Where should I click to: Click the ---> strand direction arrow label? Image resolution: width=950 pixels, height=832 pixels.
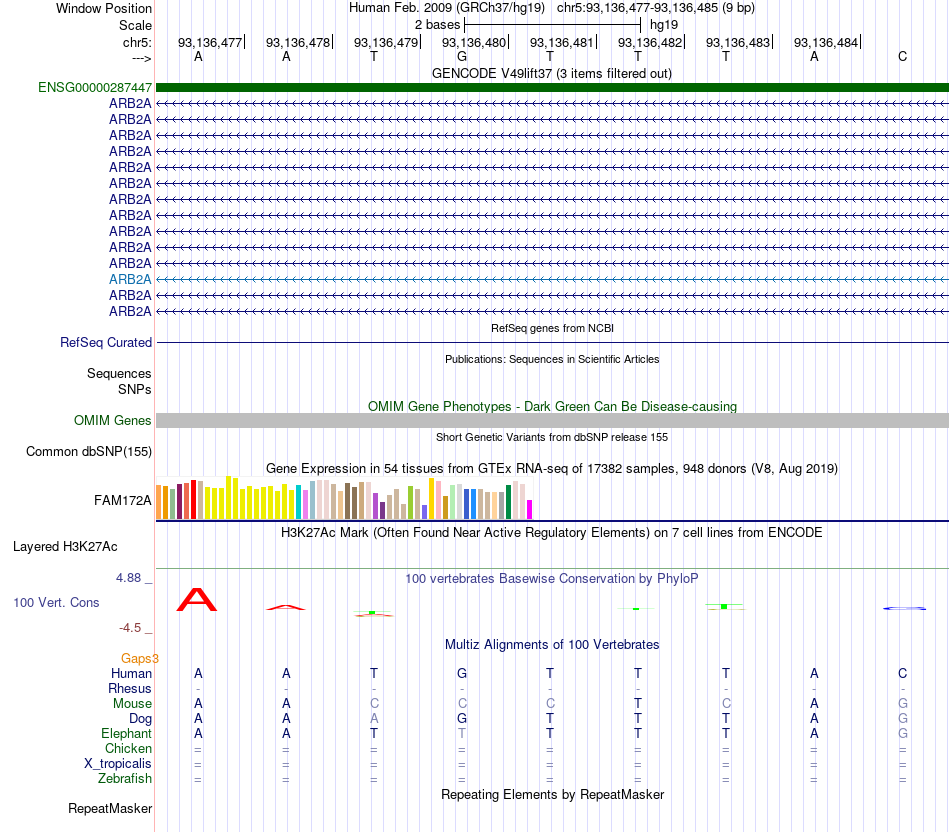pos(142,58)
